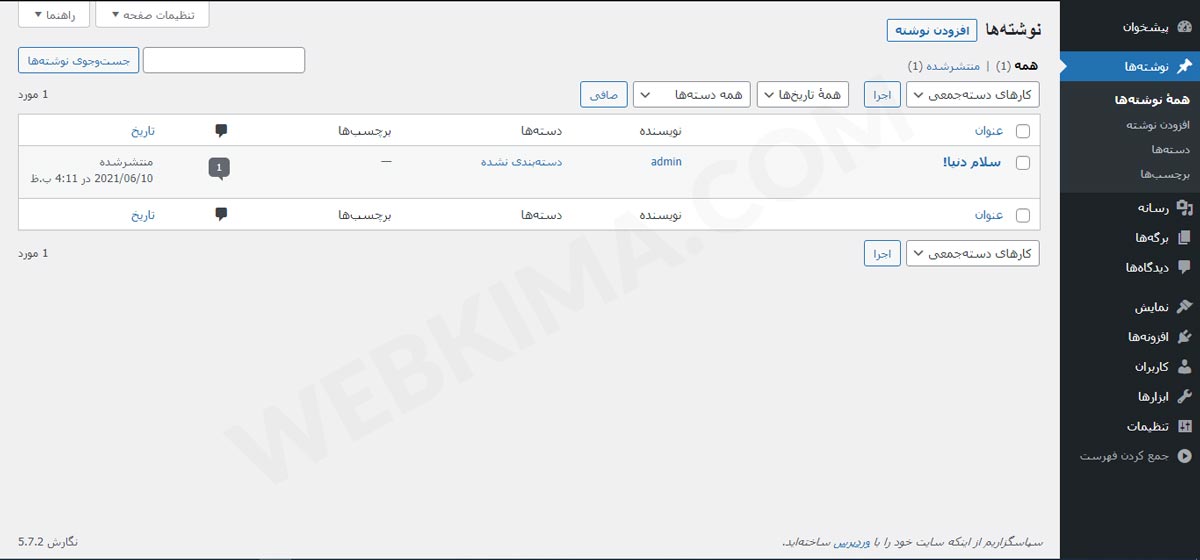Click the افزونه‌ها plugins icon

1184,337
